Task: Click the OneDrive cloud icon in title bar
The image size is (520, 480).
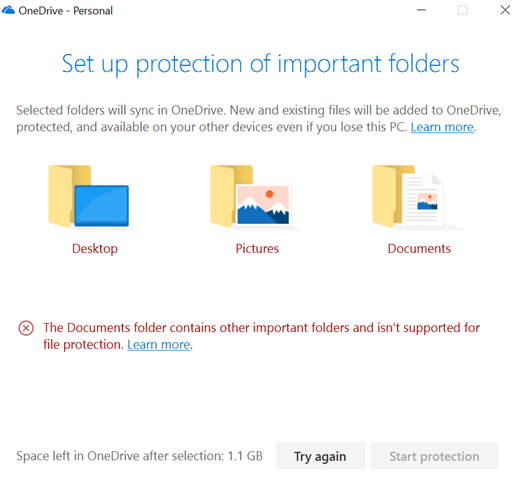Action: point(9,10)
